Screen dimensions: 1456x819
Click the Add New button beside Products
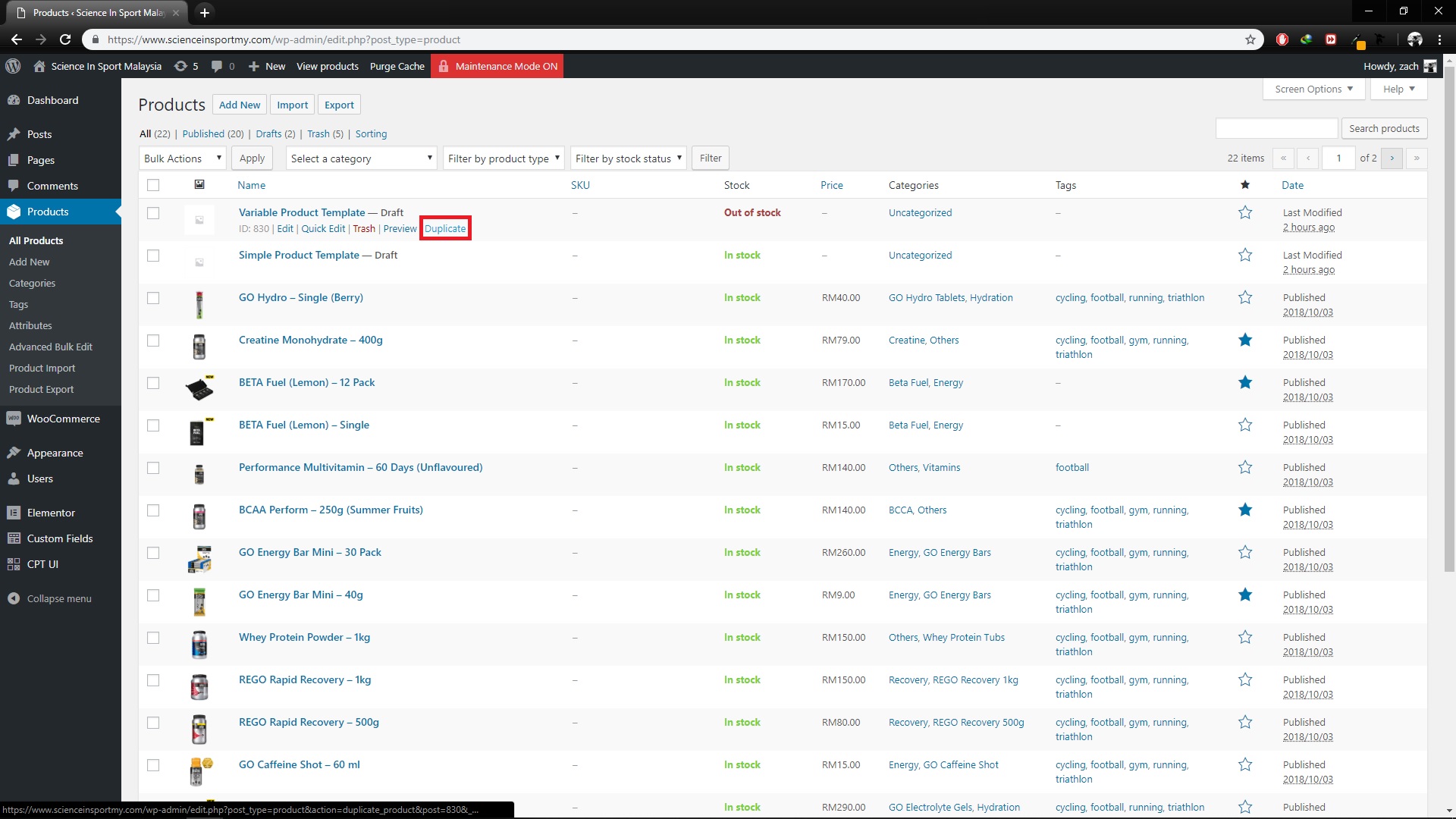240,105
